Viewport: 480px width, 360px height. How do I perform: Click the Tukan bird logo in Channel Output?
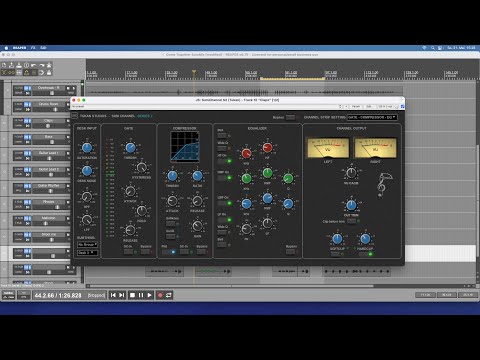click(384, 184)
